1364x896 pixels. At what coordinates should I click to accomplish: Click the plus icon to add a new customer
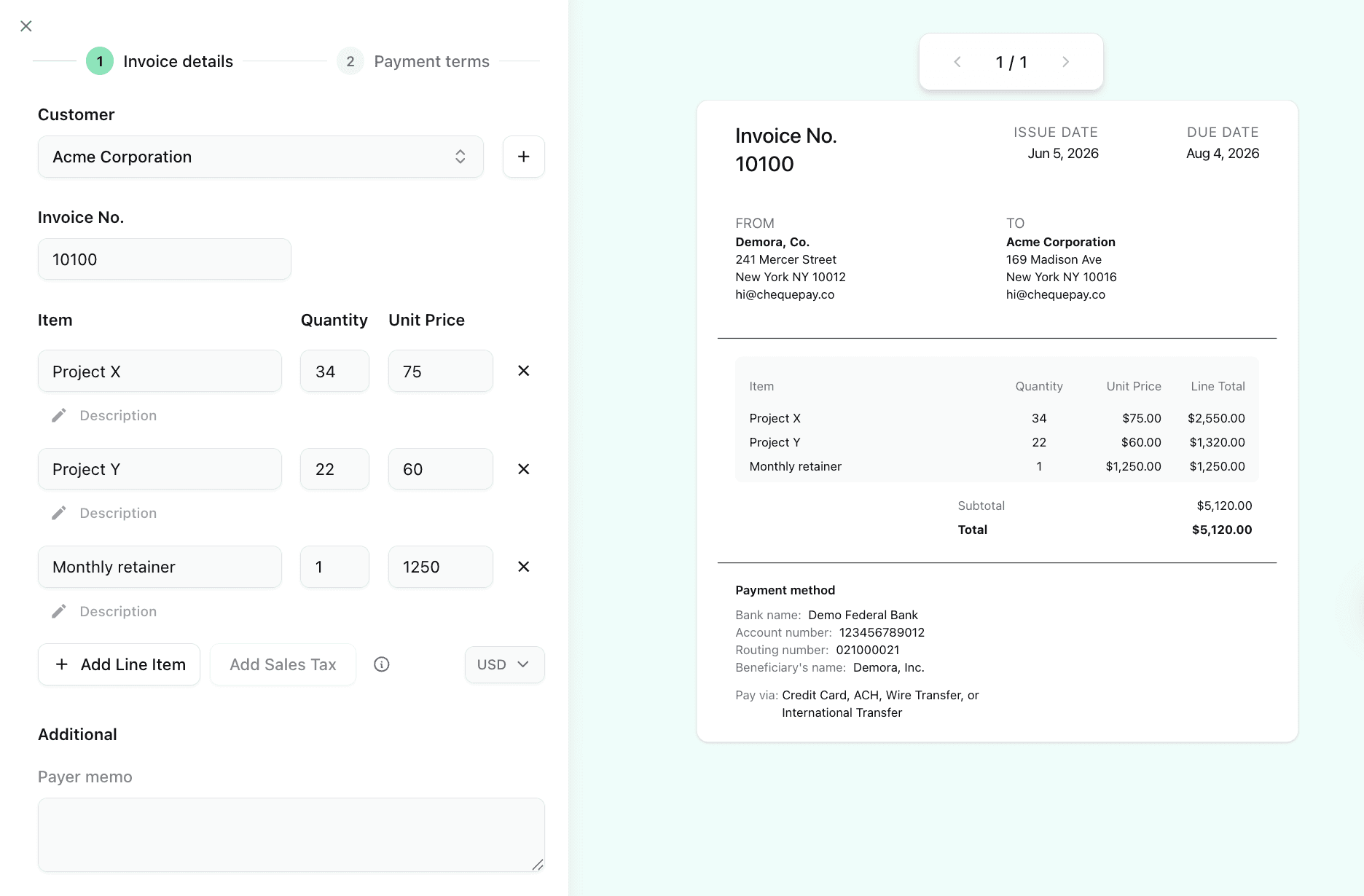523,157
